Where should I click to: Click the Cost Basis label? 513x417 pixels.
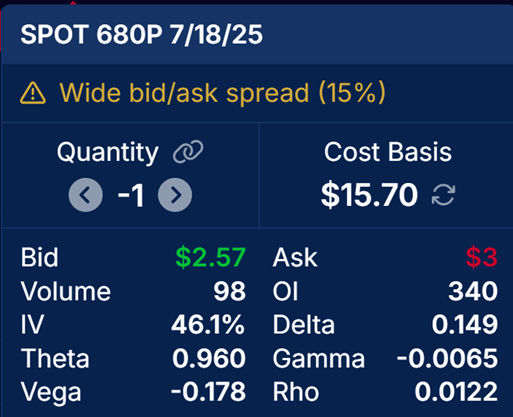(x=388, y=152)
